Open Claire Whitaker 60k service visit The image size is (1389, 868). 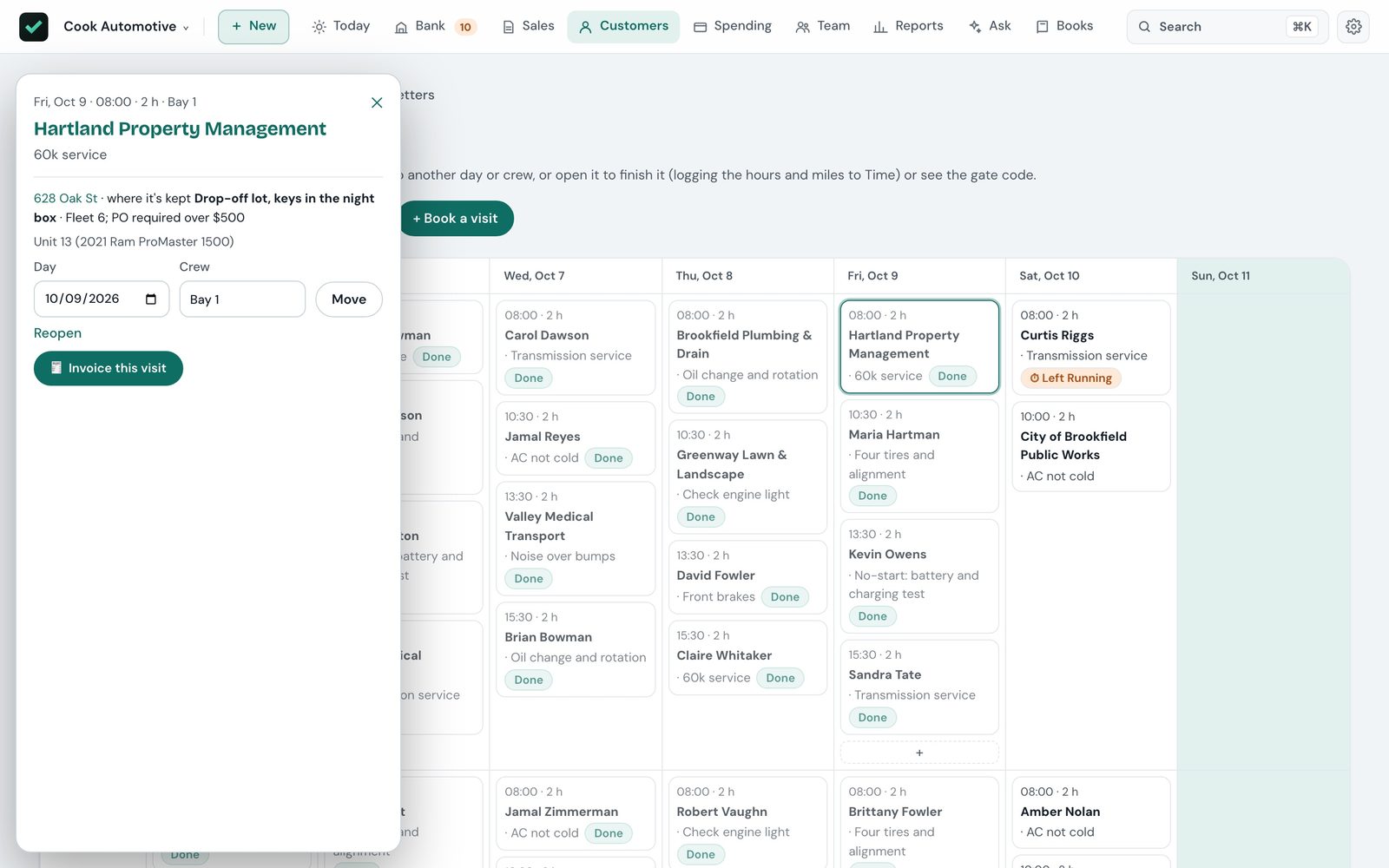(747, 657)
